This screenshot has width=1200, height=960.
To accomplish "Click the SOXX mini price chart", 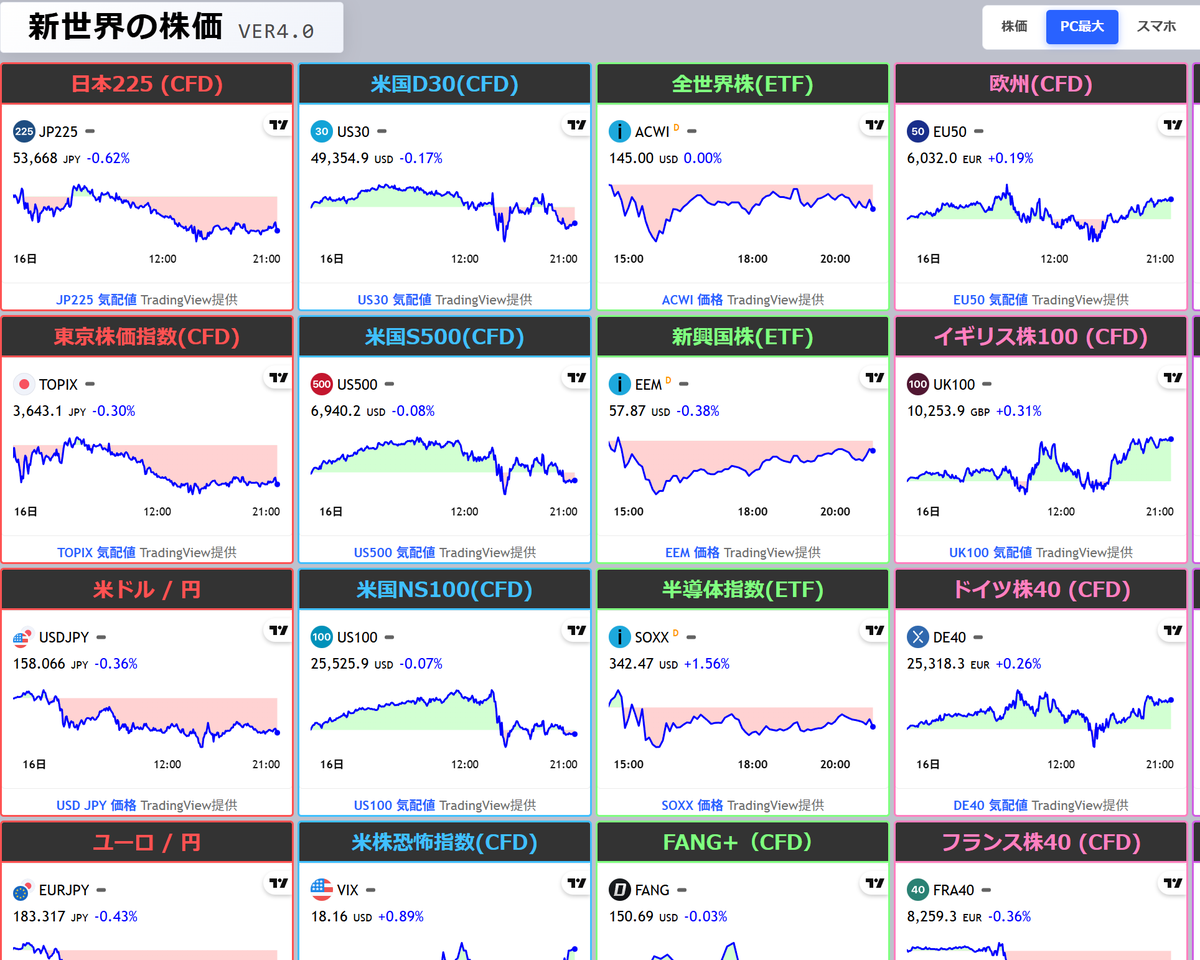I will click(742, 720).
